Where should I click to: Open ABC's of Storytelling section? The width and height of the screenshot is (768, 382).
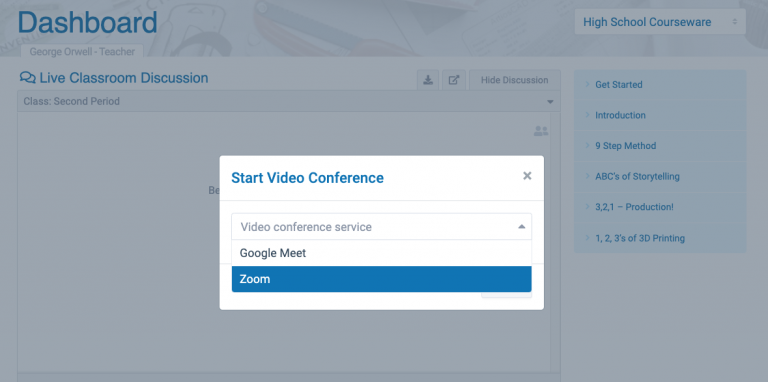click(x=660, y=177)
